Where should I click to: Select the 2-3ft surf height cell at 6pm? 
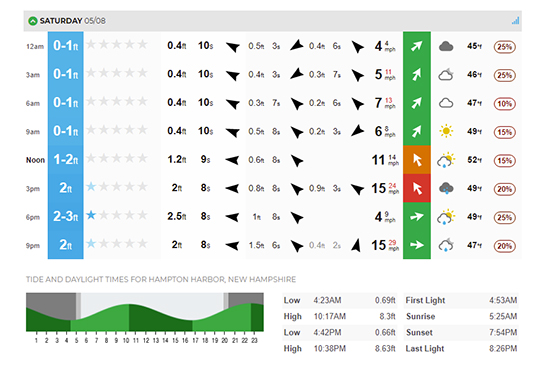pos(66,216)
